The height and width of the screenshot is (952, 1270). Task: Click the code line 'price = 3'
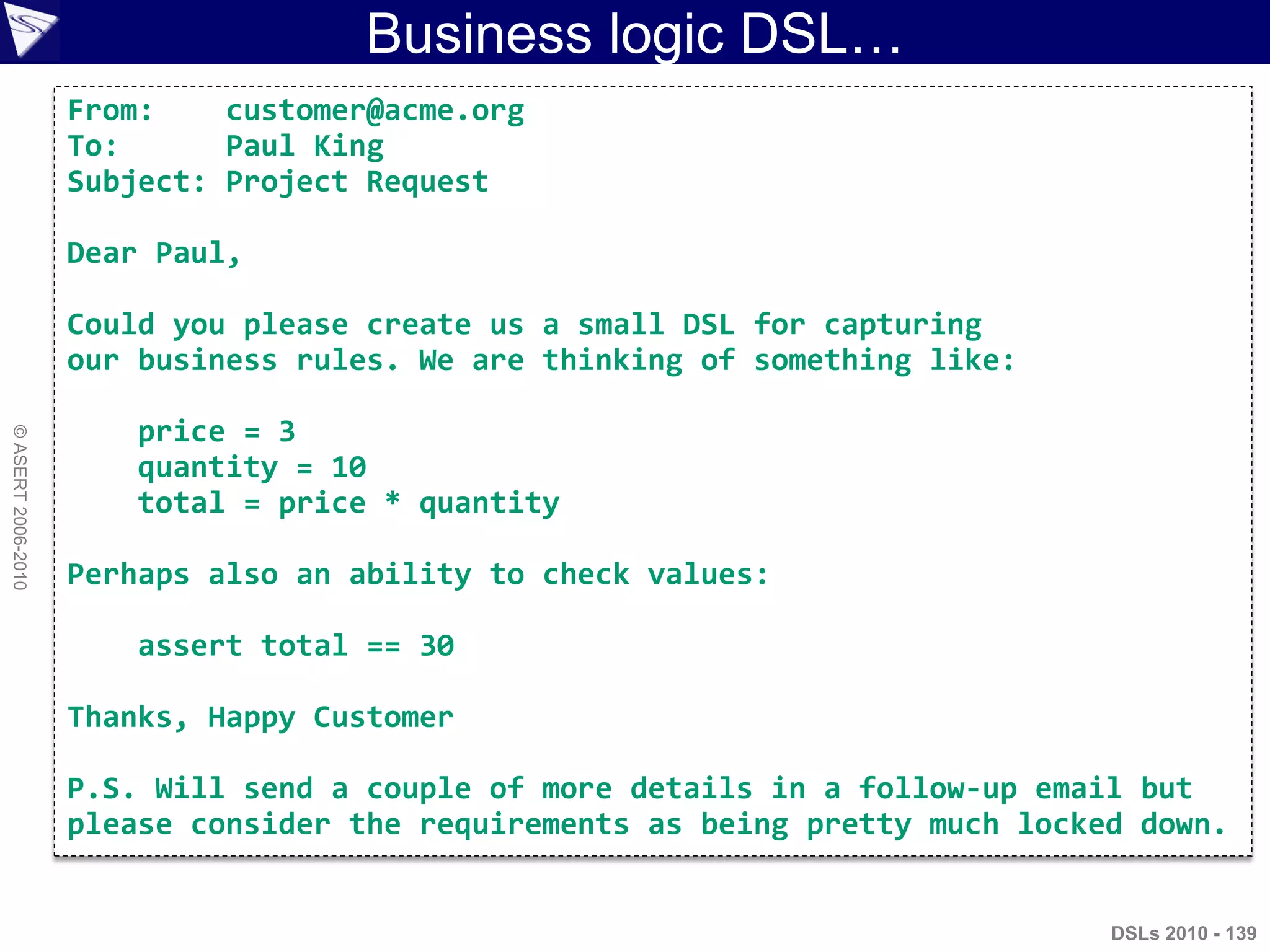(216, 432)
